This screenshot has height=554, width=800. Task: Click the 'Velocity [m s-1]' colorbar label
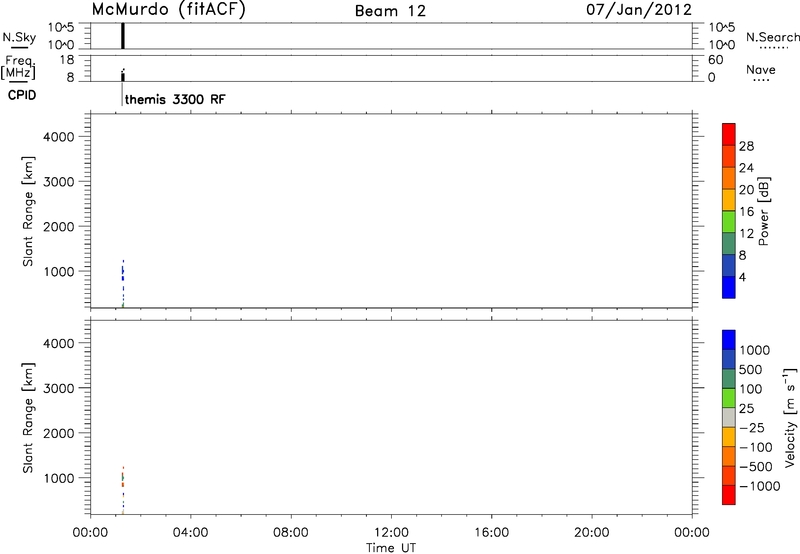(x=789, y=417)
